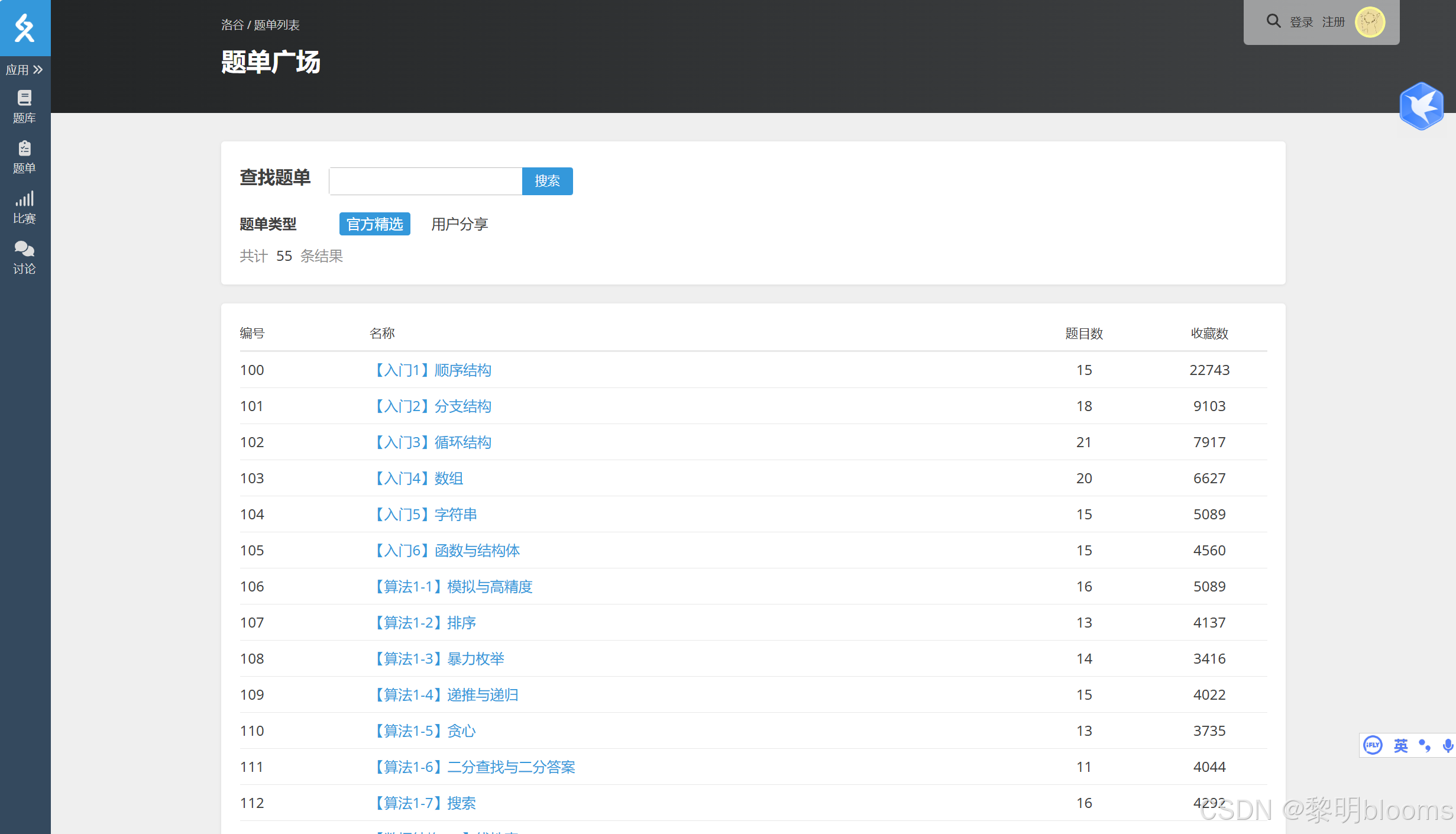Image resolution: width=1456 pixels, height=834 pixels.
Task: Click the 21 problem count cell
Action: click(1084, 442)
